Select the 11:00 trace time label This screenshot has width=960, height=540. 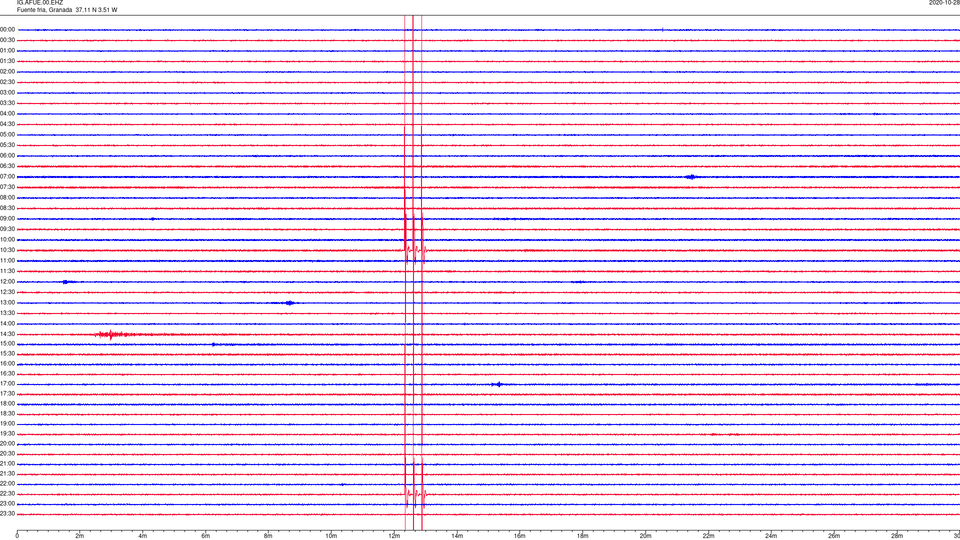coord(7,260)
